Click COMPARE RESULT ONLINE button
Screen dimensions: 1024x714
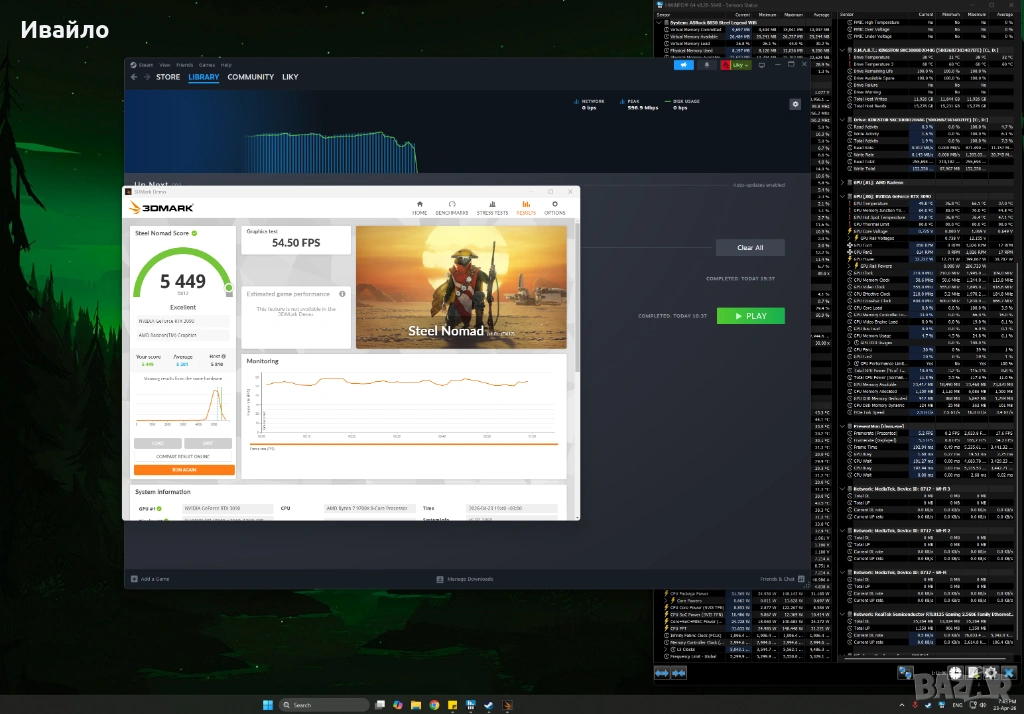click(184, 456)
